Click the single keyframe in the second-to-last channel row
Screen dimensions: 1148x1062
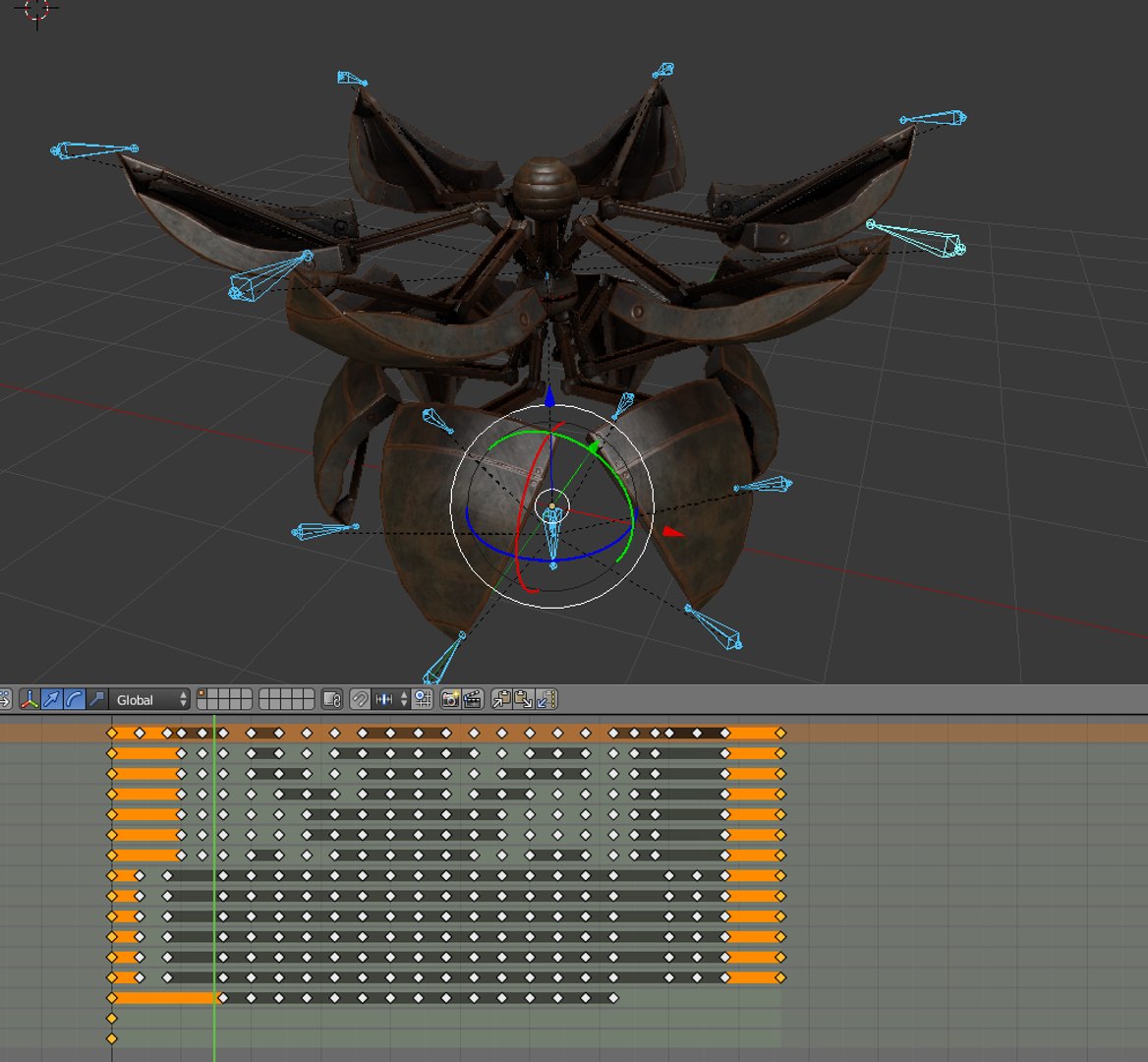pos(112,1018)
